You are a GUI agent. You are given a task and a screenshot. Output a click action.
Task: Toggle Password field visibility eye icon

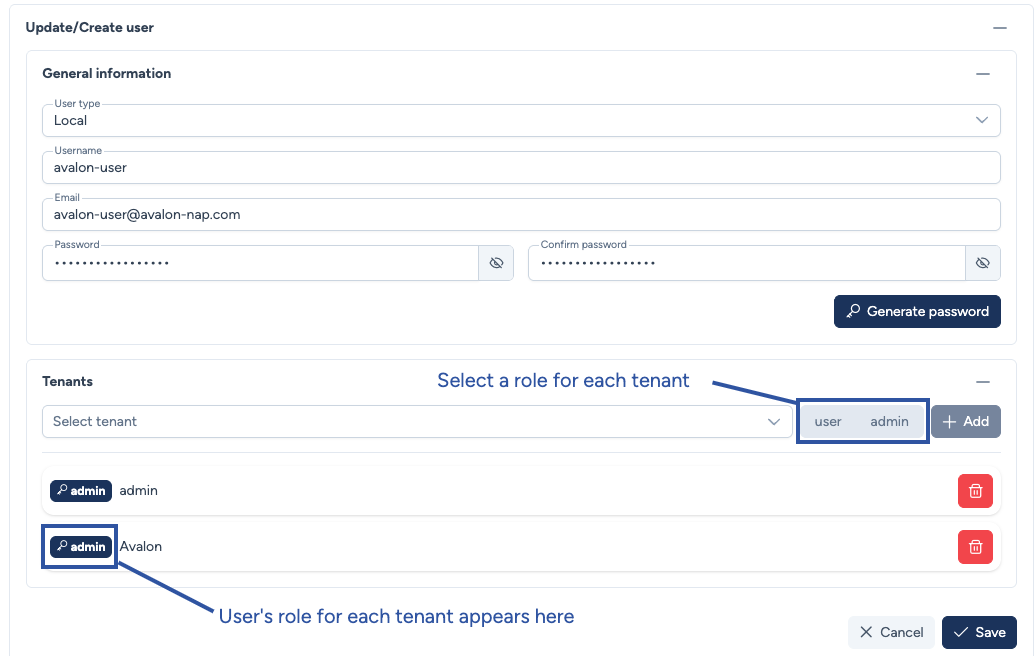tap(496, 263)
